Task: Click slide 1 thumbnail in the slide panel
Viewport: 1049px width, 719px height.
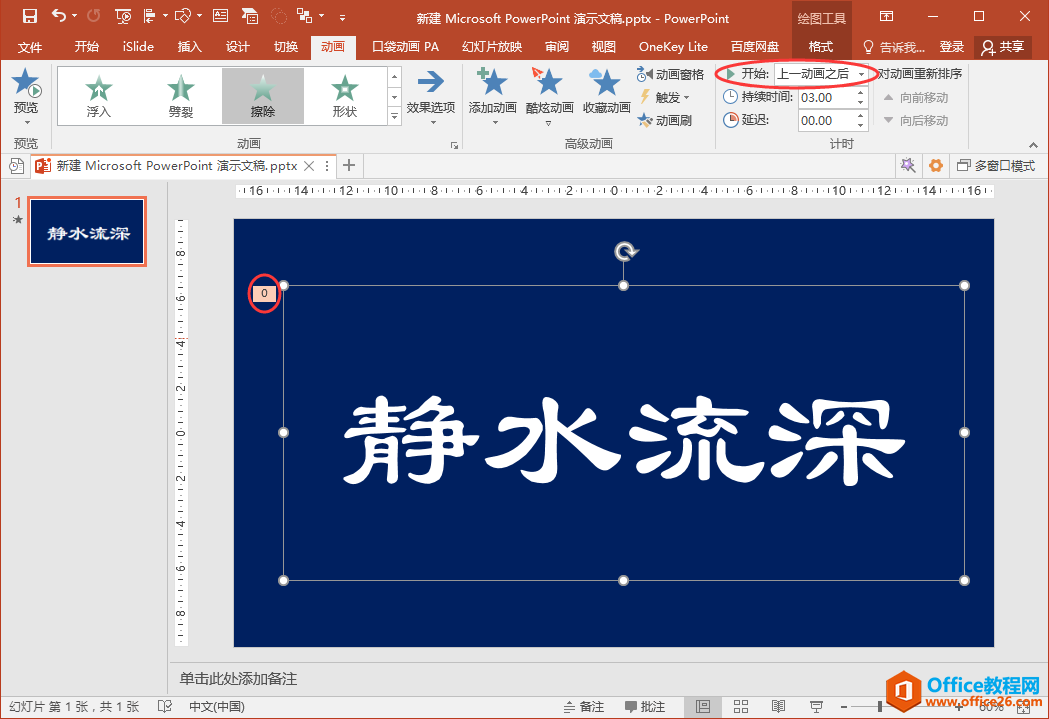Action: (x=86, y=231)
